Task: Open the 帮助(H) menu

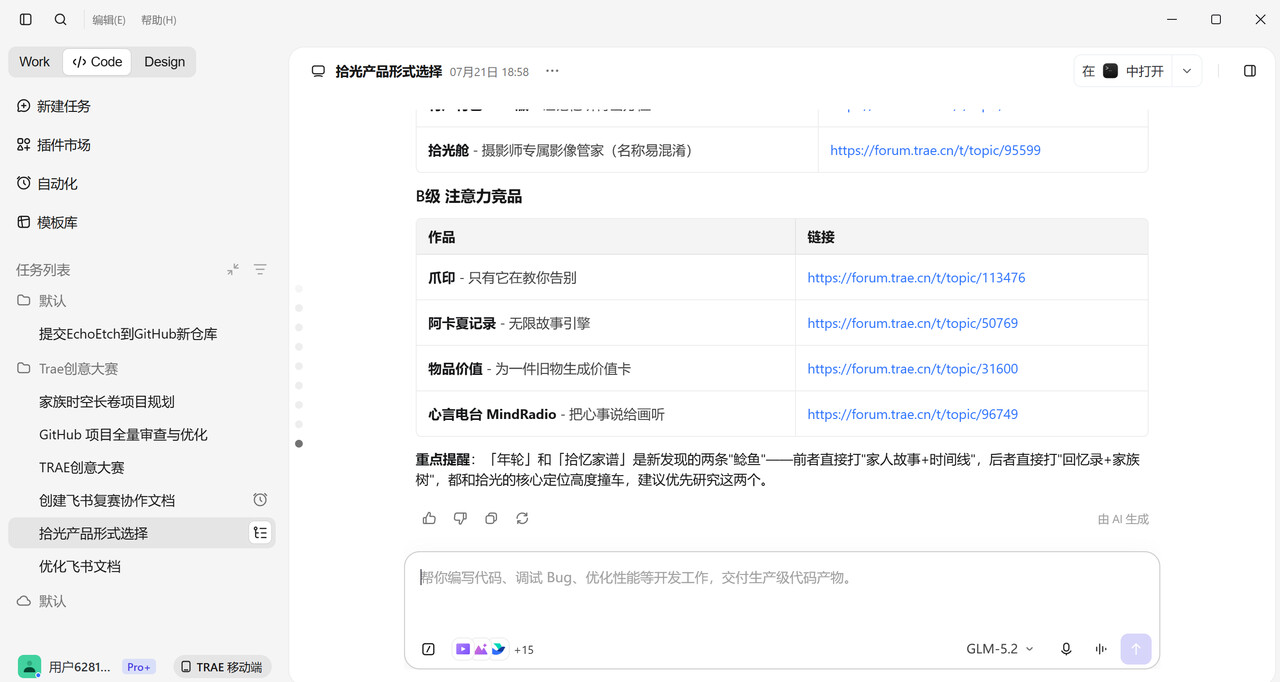Action: [159, 20]
